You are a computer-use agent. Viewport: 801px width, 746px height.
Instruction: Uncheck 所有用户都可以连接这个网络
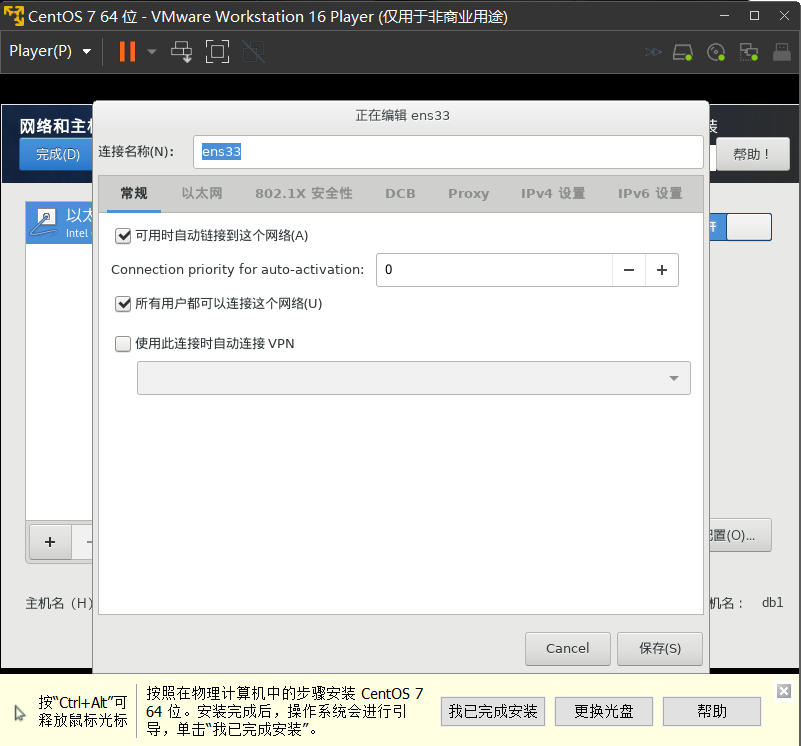(x=123, y=301)
